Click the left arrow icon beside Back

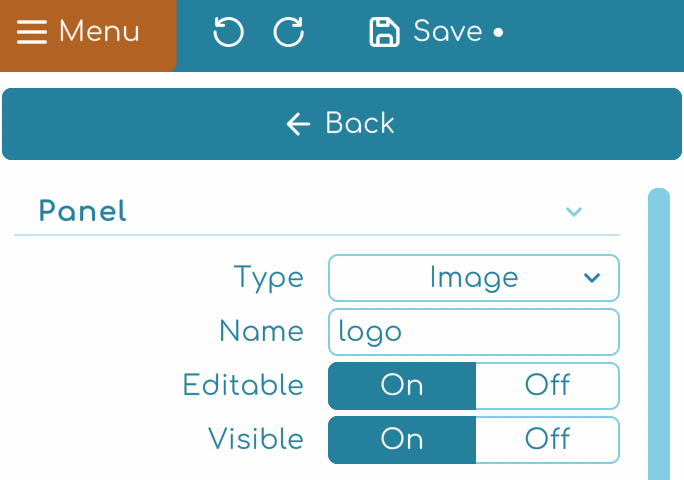[298, 124]
